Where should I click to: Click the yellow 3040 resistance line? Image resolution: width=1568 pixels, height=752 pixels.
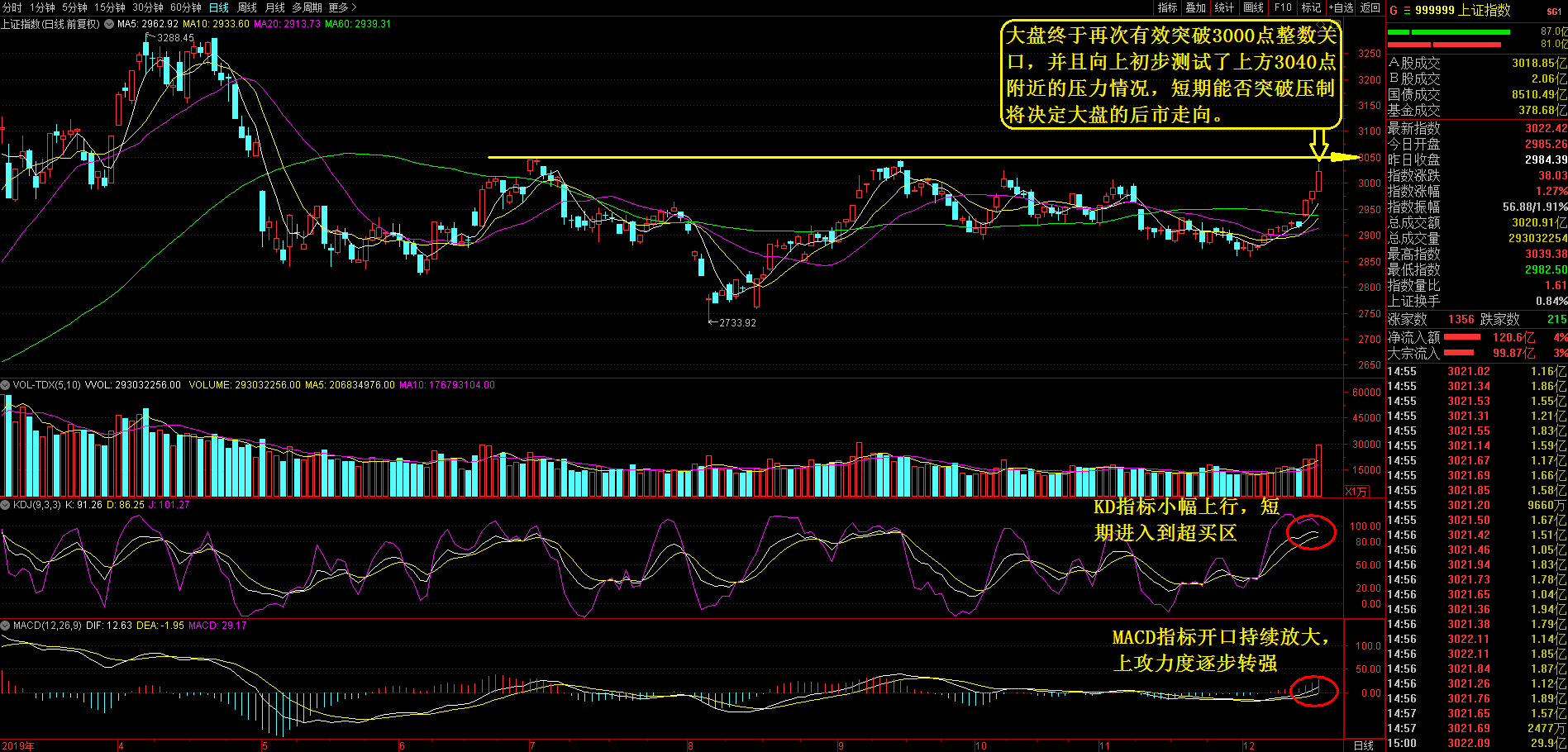pyautogui.click(x=827, y=157)
